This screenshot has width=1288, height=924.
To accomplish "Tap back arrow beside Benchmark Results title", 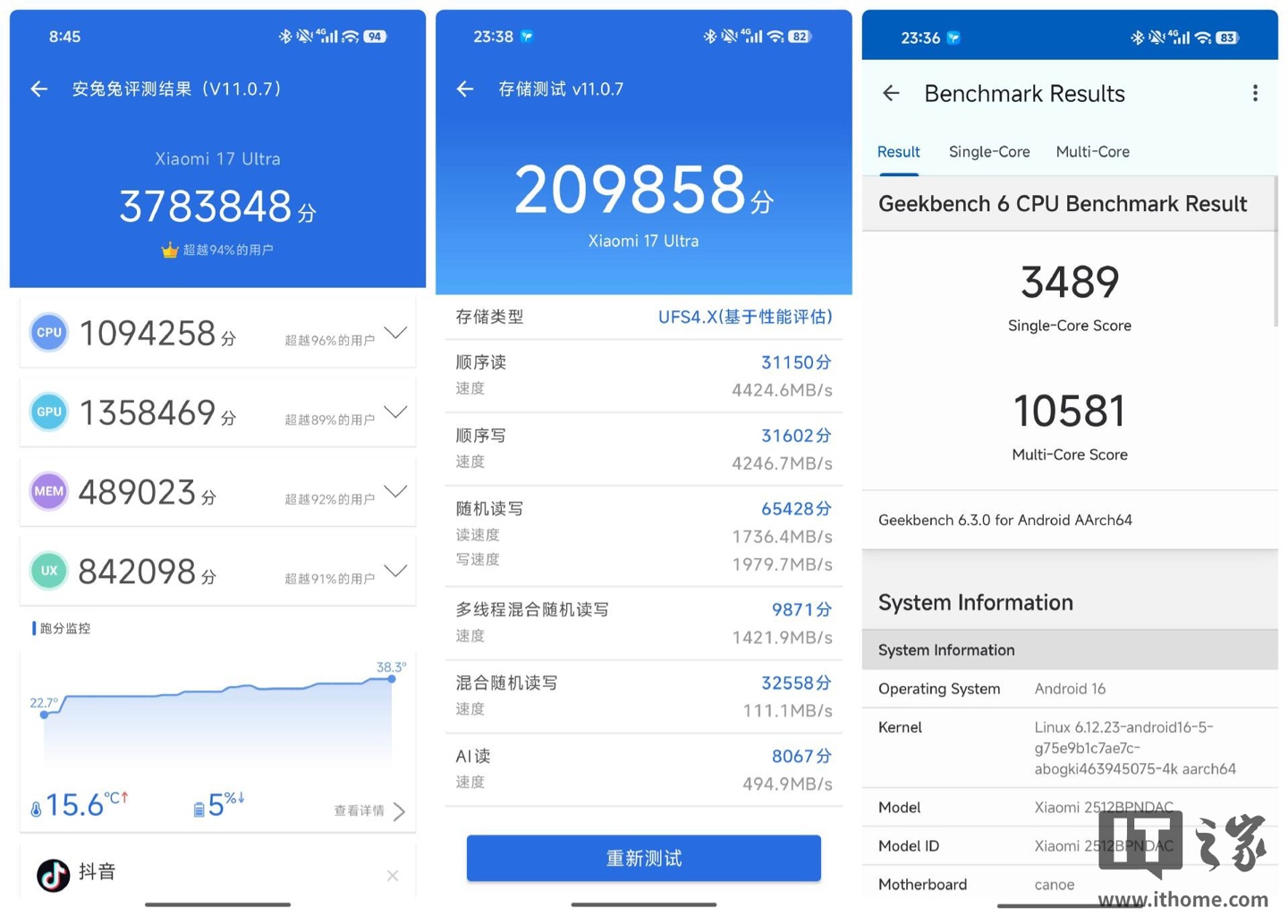I will tap(891, 93).
